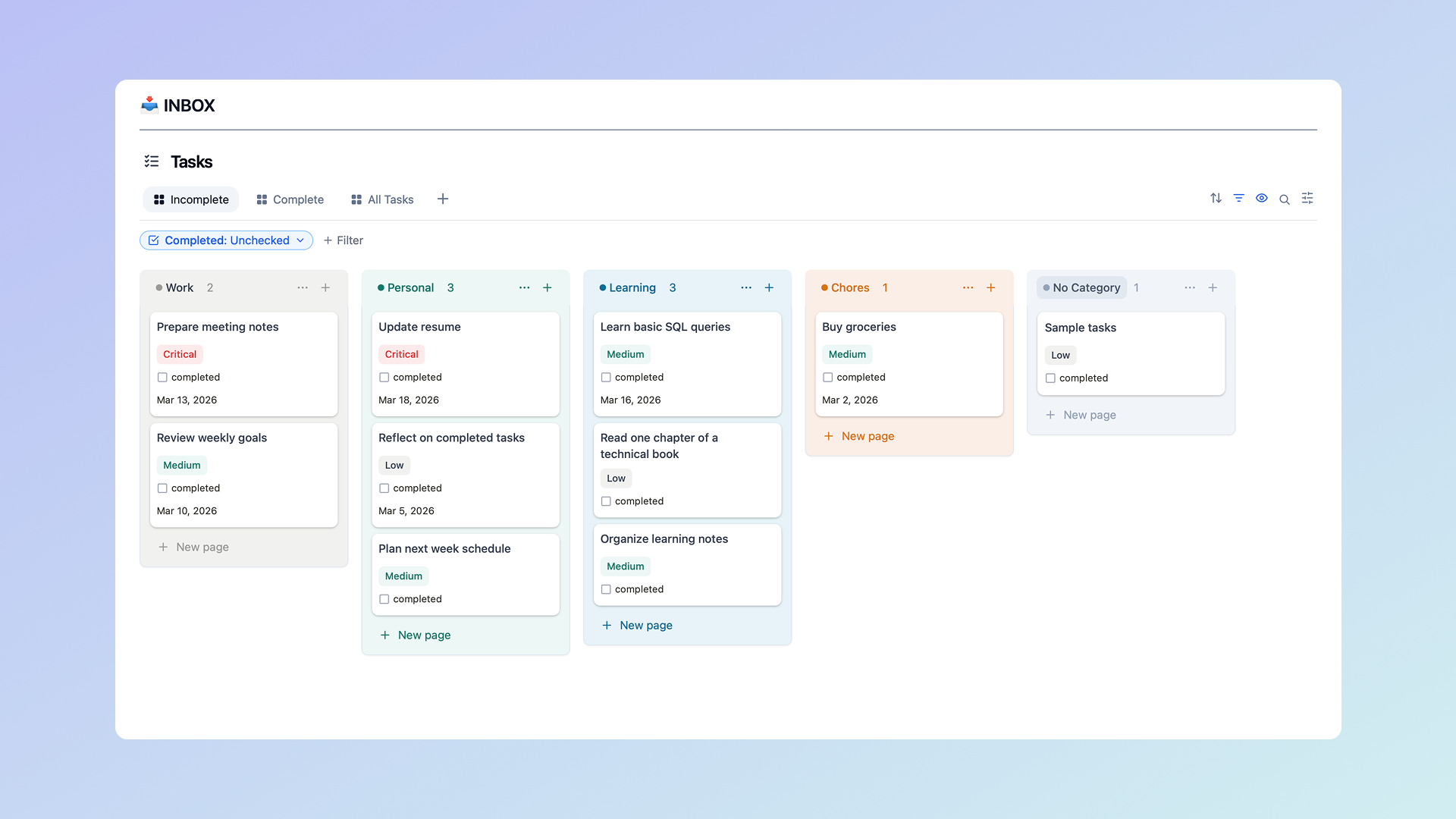Open view settings sliders icon

point(1307,198)
